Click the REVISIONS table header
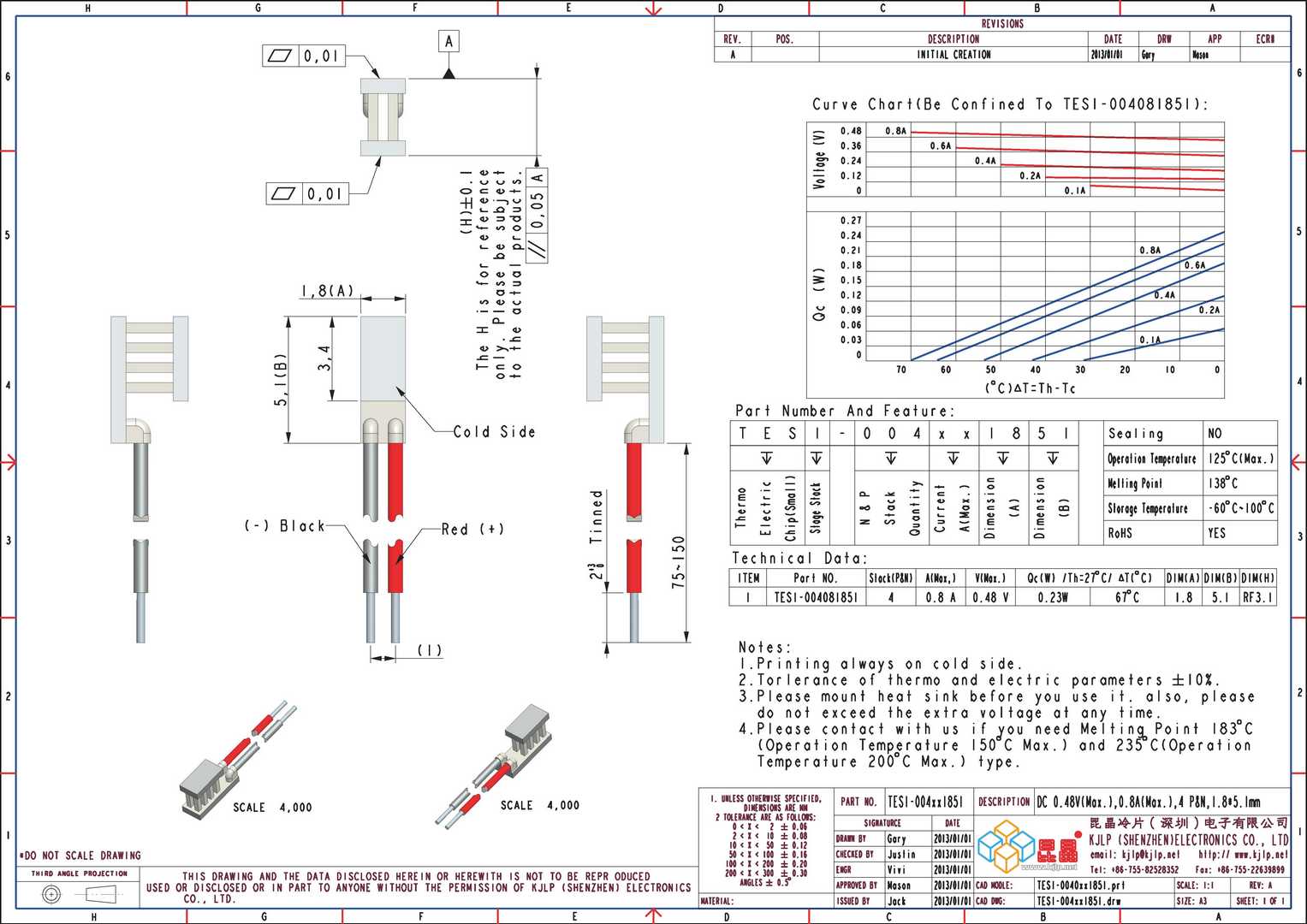 pos(1002,24)
